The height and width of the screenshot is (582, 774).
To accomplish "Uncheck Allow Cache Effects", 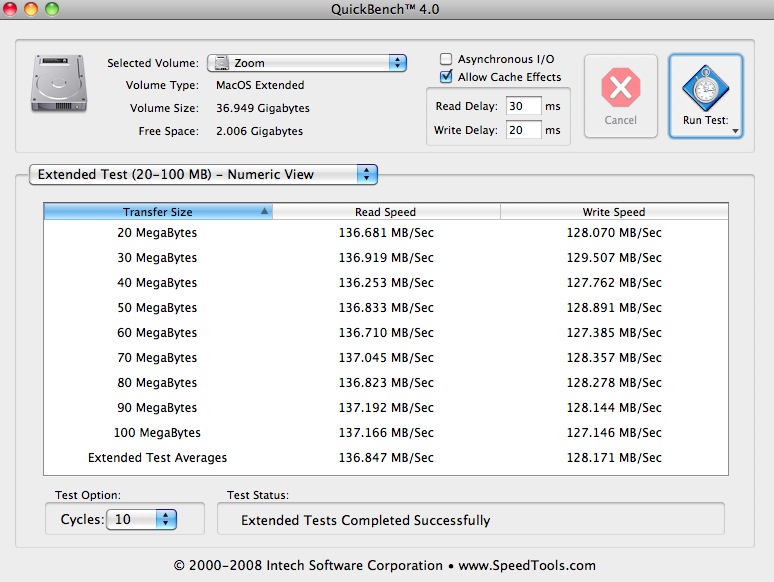I will 446,77.
